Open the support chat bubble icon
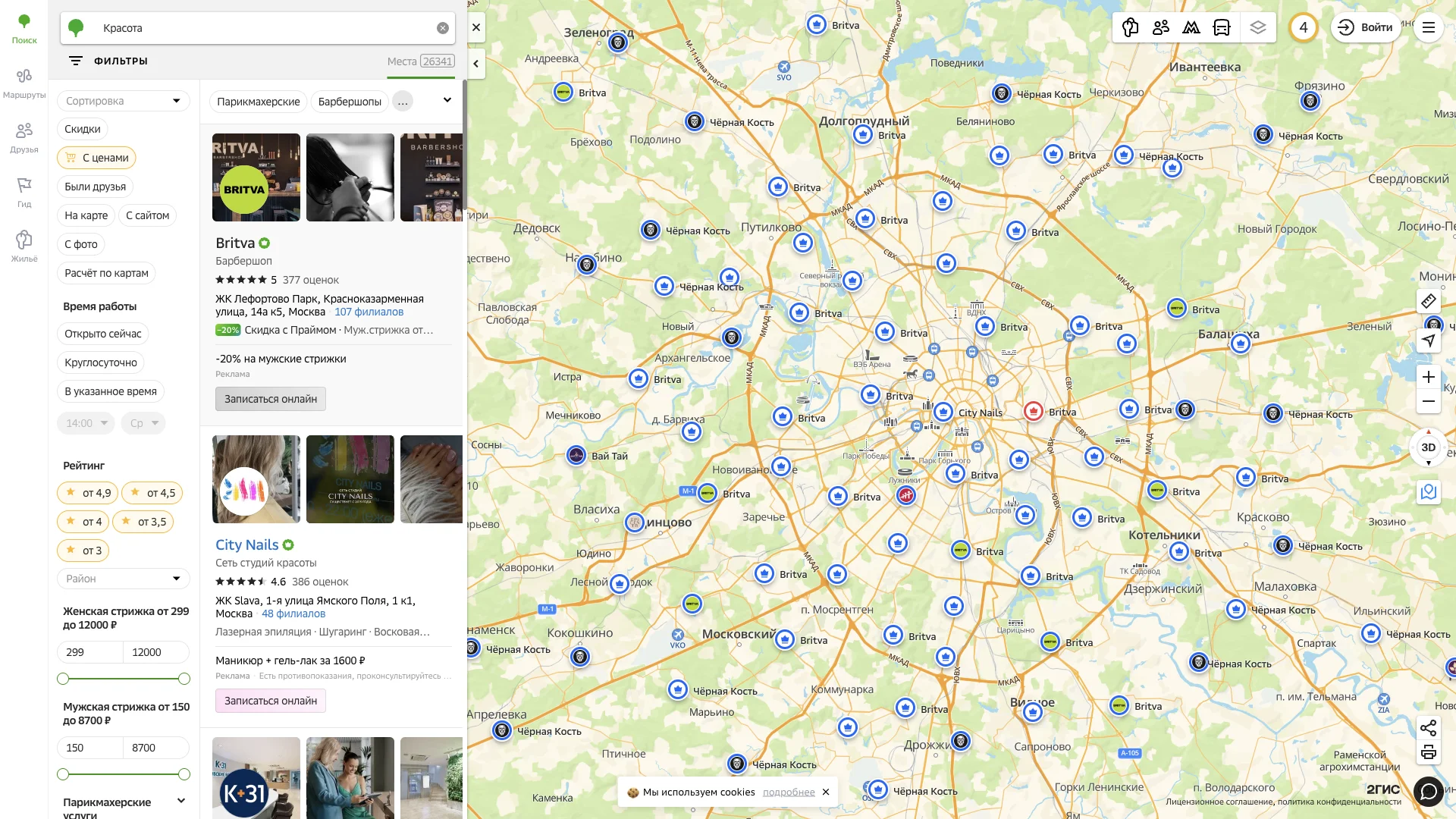 (x=1428, y=792)
